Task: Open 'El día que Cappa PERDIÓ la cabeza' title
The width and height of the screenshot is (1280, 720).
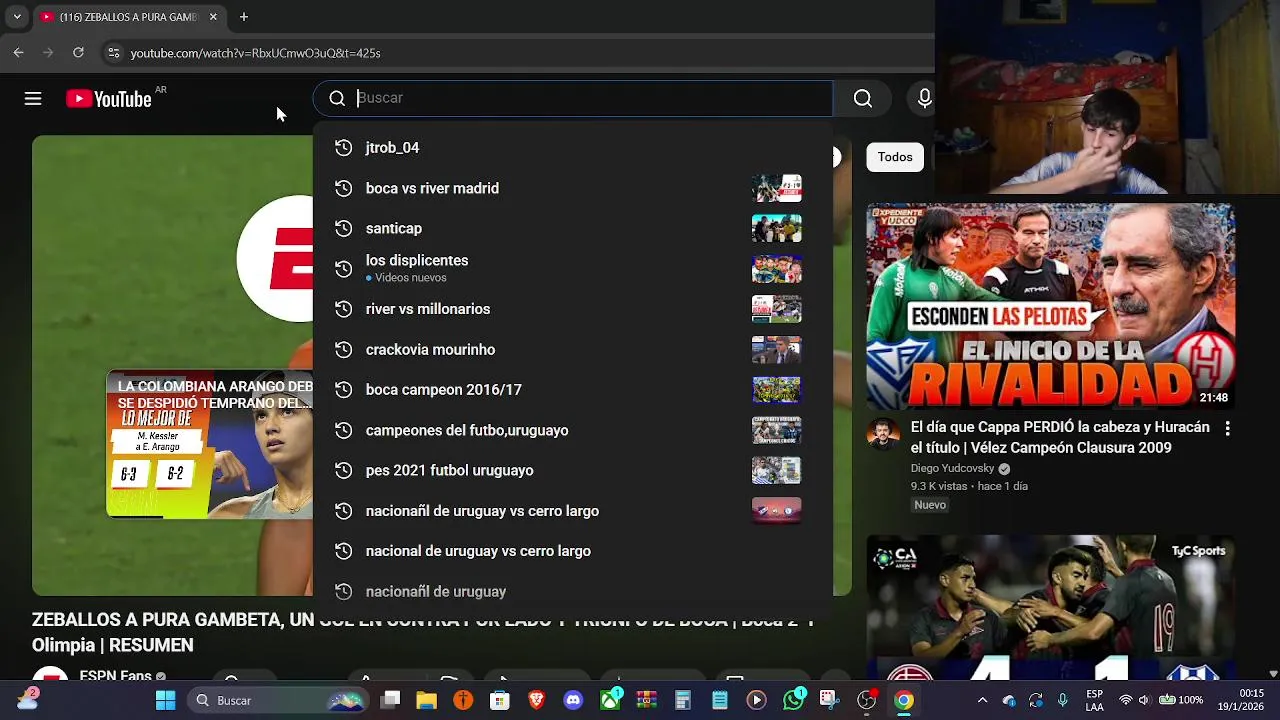Action: click(x=1060, y=437)
